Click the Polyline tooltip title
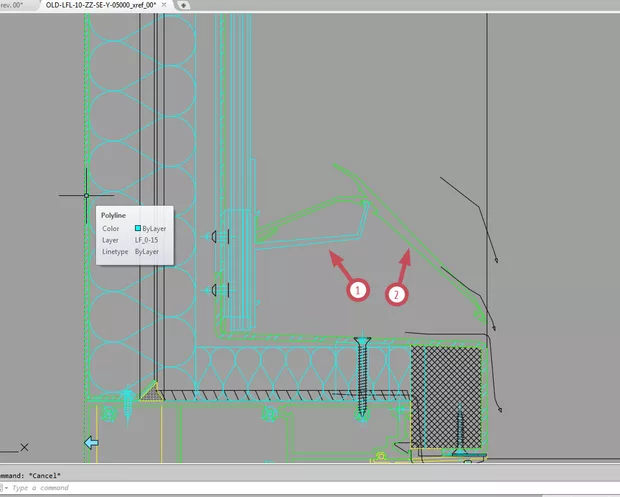 [x=115, y=215]
